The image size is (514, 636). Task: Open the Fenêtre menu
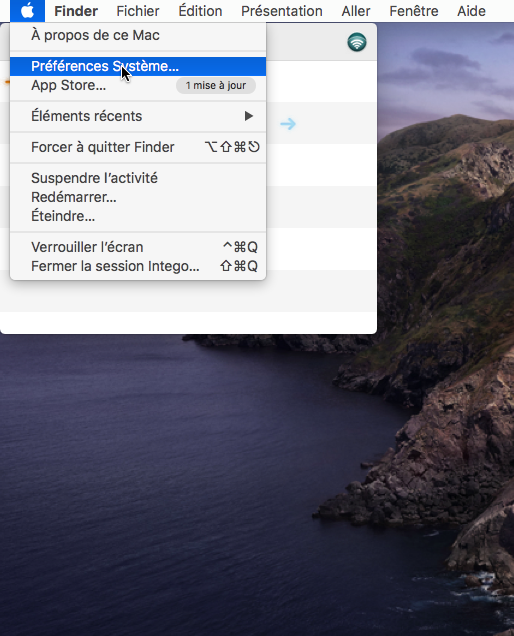pos(414,11)
